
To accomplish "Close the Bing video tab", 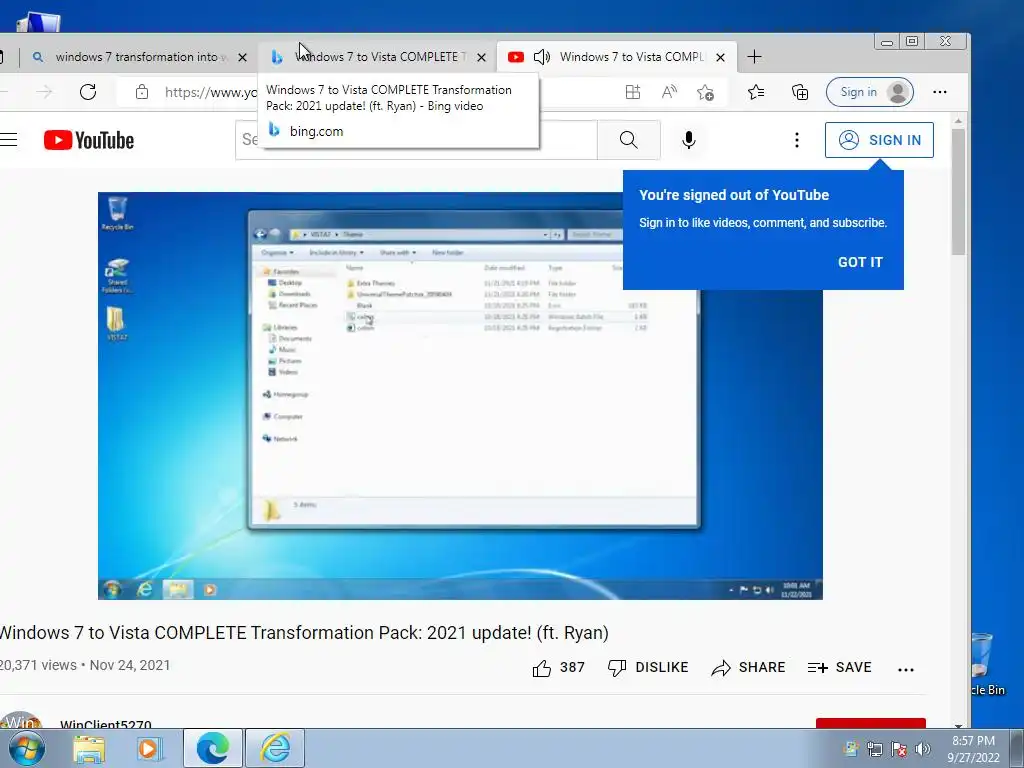I will pyautogui.click(x=481, y=57).
